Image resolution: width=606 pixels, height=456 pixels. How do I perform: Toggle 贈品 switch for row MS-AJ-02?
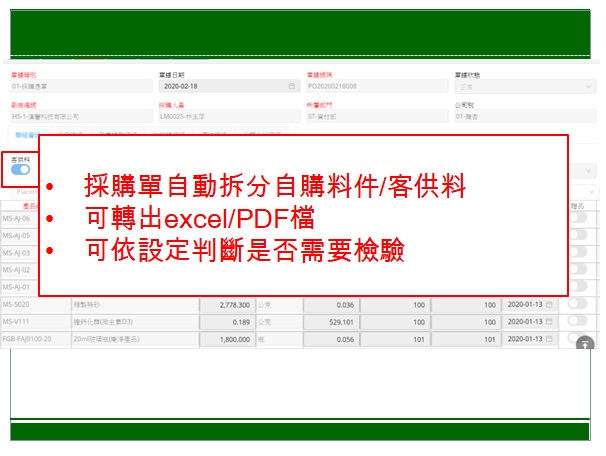(578, 269)
